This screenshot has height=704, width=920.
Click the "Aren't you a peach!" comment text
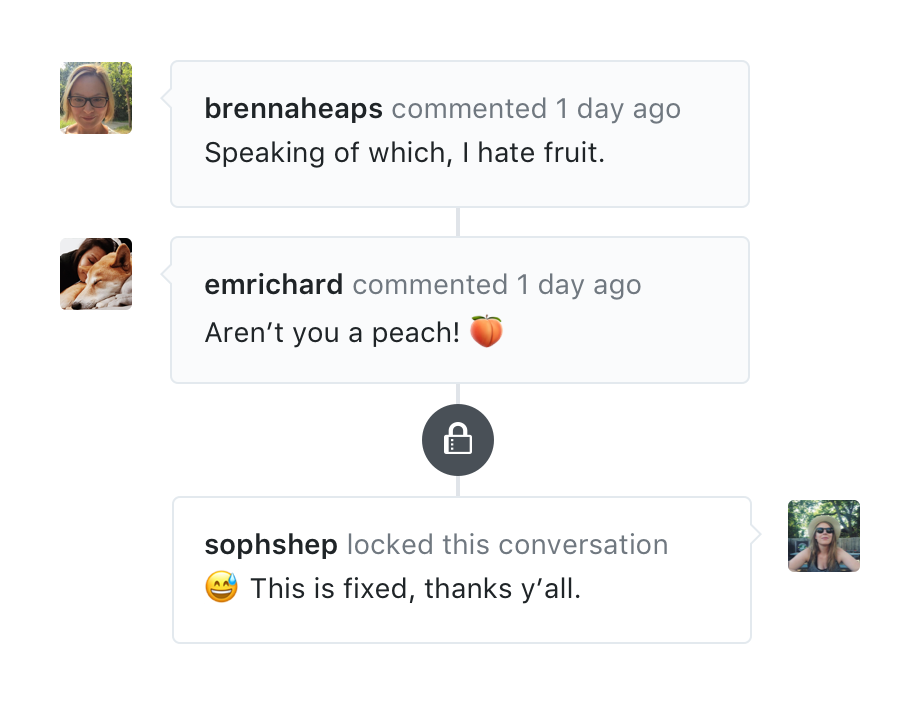tap(331, 332)
